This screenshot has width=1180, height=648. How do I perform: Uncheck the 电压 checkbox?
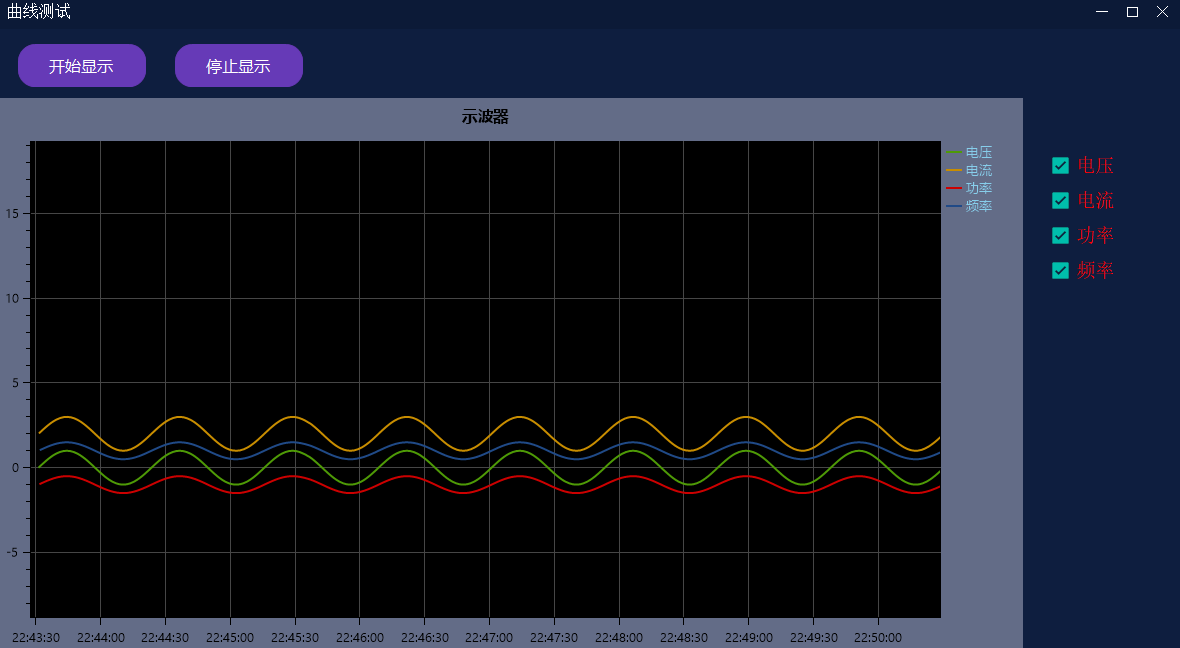pyautogui.click(x=1060, y=166)
